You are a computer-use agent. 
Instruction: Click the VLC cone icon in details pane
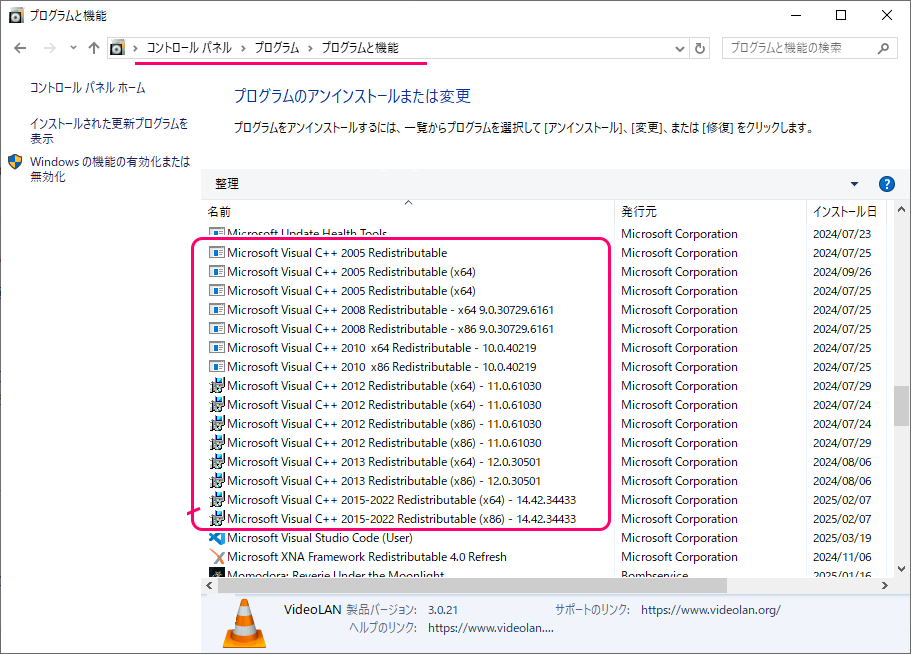click(x=245, y=623)
